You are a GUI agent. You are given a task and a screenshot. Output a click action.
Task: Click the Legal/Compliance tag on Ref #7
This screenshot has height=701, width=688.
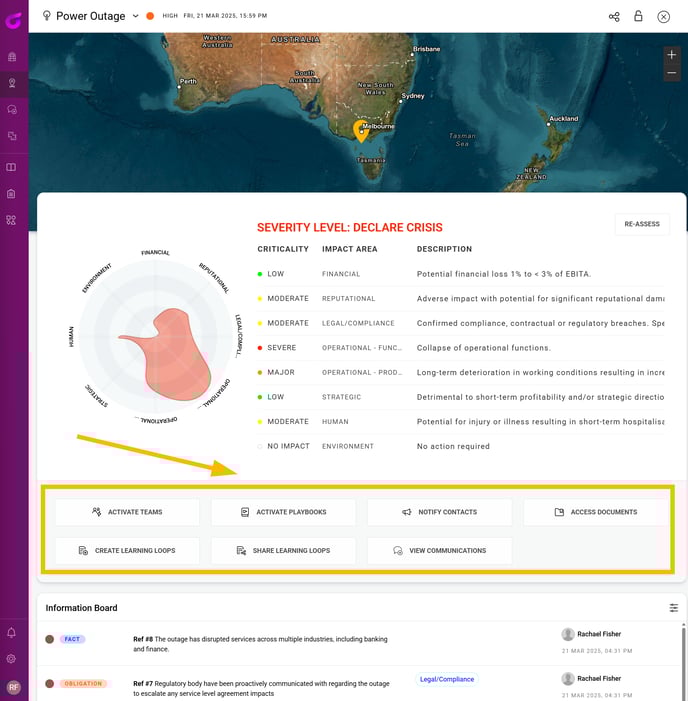447,679
